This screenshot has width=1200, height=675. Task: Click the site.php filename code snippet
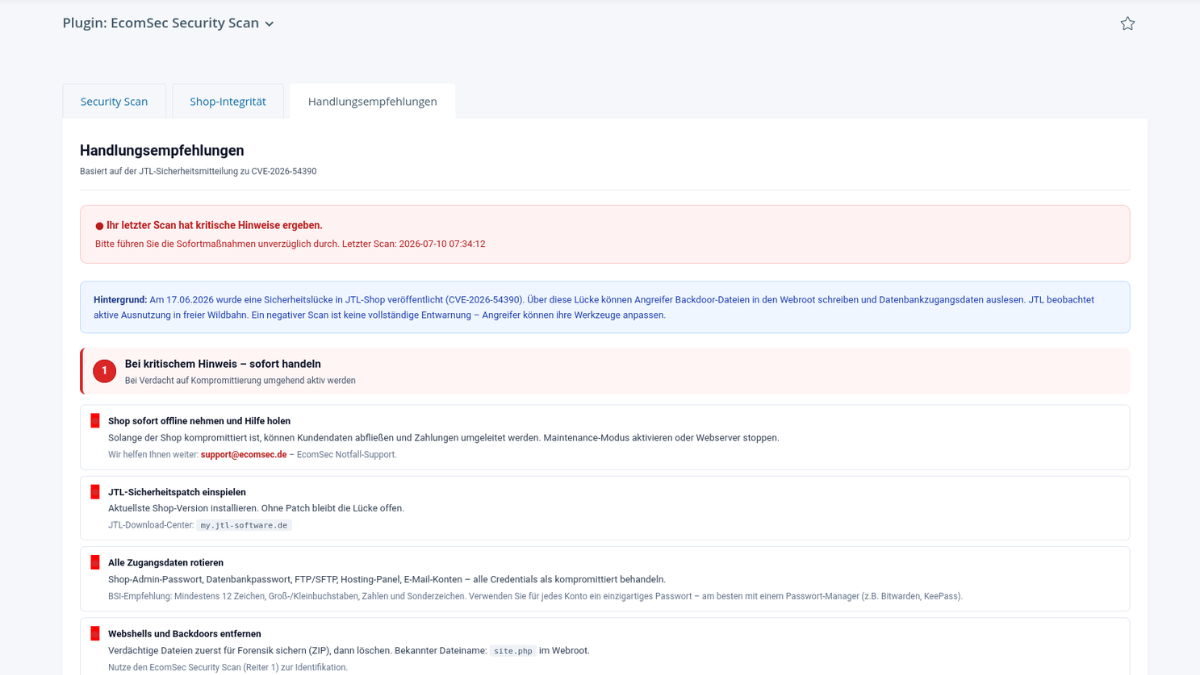tap(513, 650)
